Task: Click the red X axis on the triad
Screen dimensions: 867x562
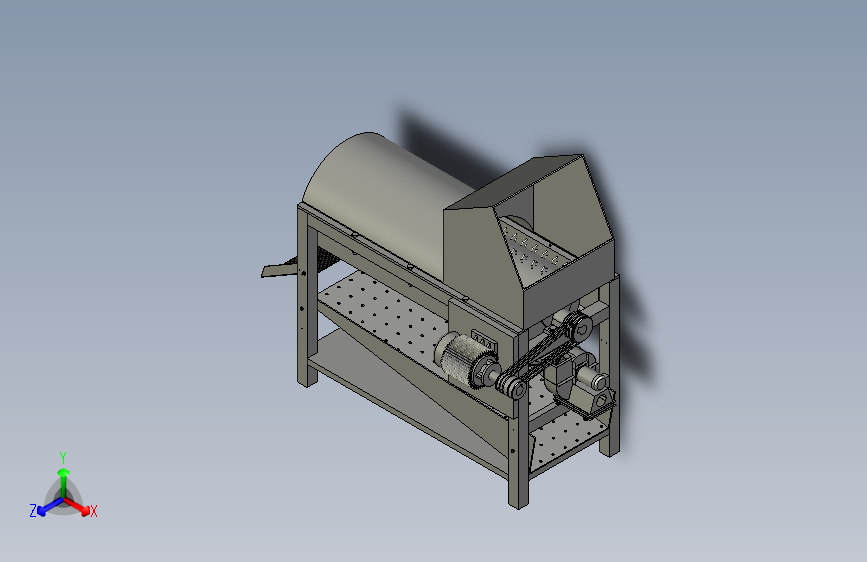Action: click(77, 506)
